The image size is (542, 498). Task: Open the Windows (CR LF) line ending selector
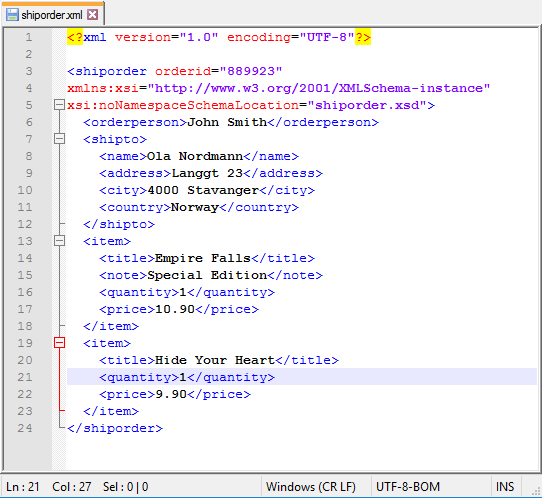[311, 487]
